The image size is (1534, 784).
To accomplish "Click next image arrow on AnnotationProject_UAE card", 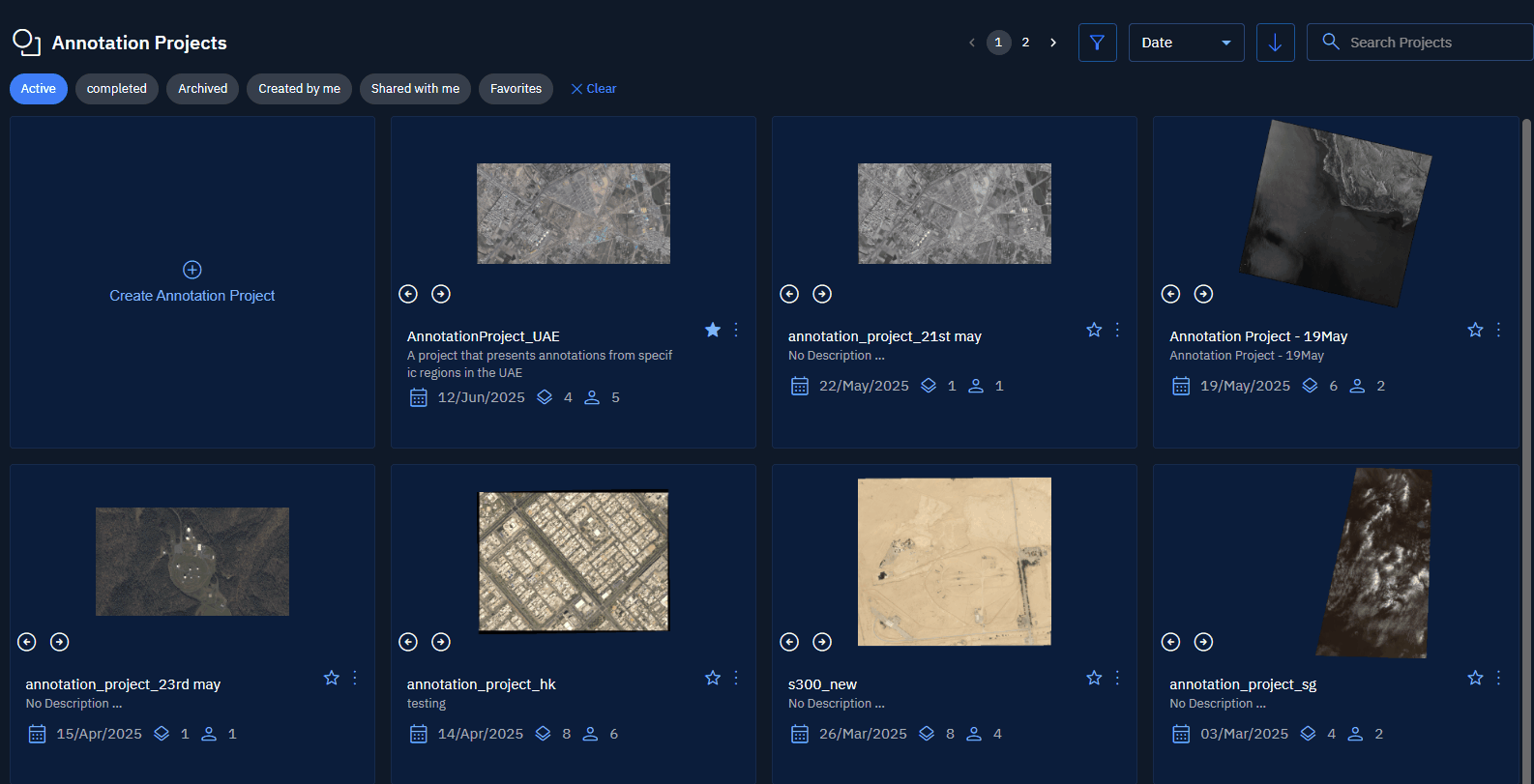I will click(x=441, y=294).
